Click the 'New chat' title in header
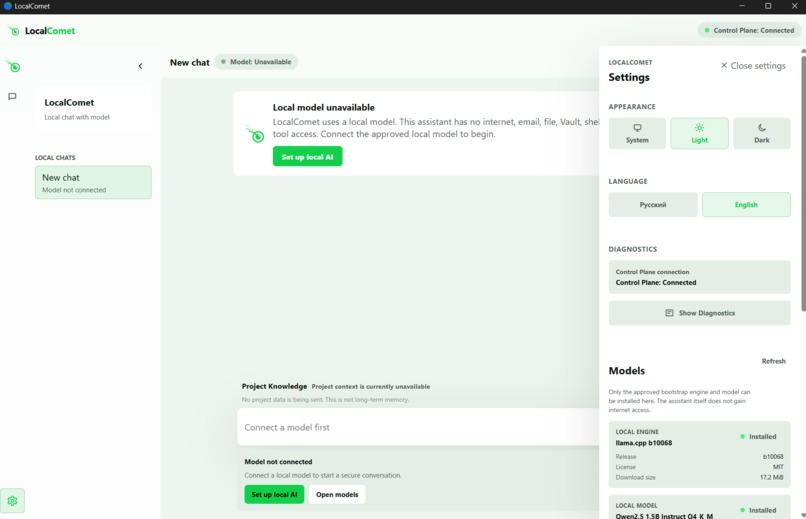The width and height of the screenshot is (806, 519). [190, 62]
